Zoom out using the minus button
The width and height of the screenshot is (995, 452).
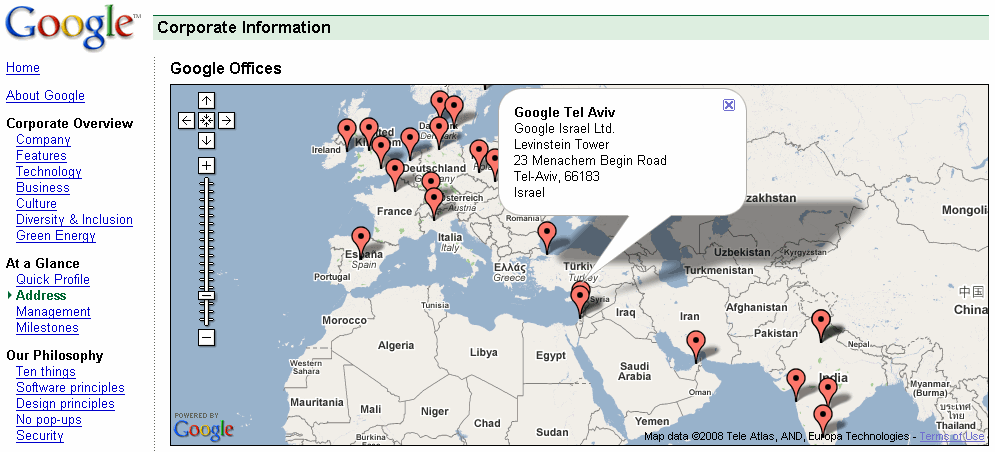click(x=206, y=338)
